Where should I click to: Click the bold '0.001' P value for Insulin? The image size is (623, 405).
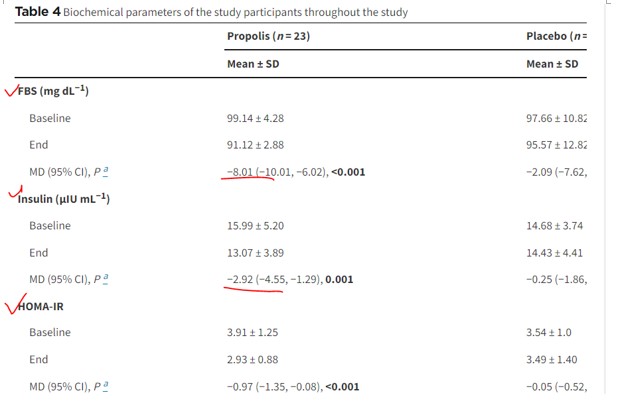[x=339, y=279]
